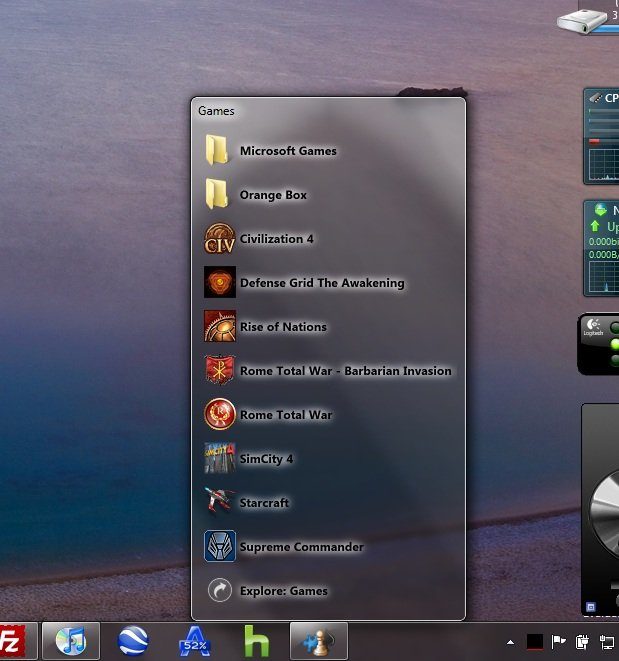
Task: Click the CPU meter gadget graph
Action: pos(604,164)
